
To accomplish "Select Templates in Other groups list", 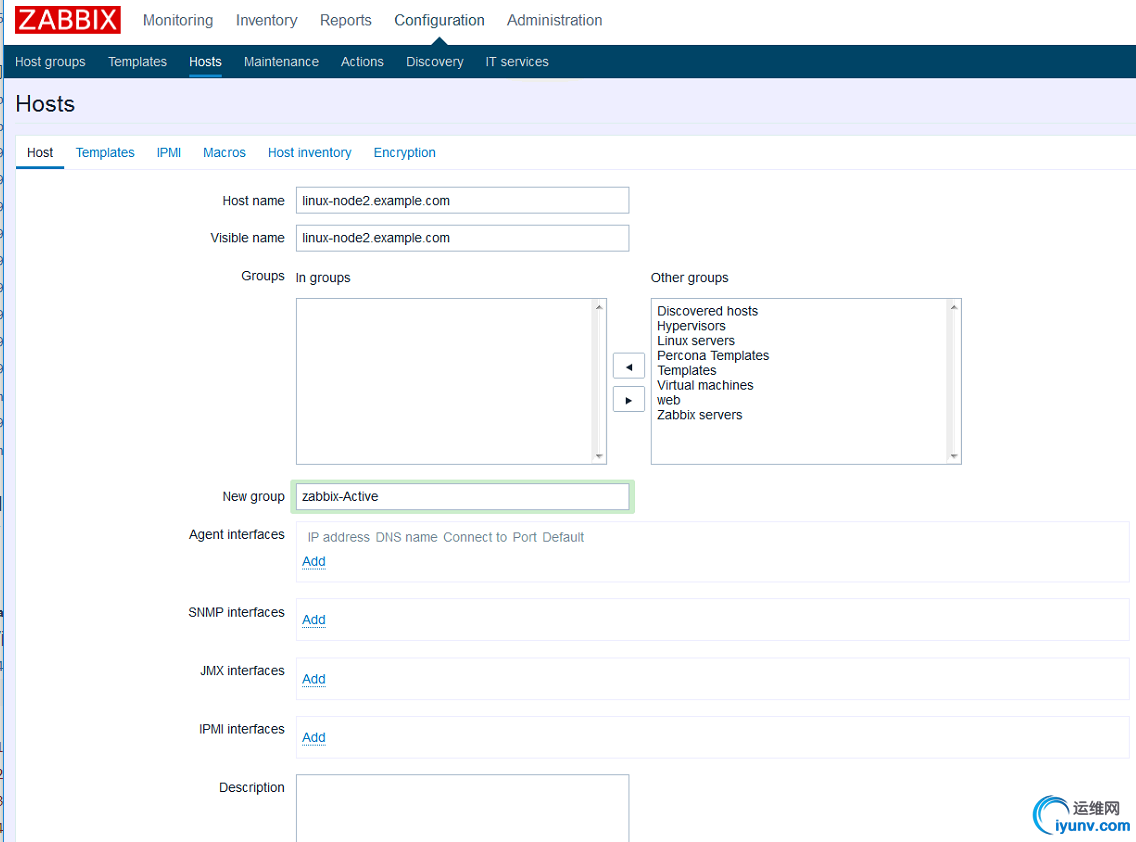I will [686, 370].
